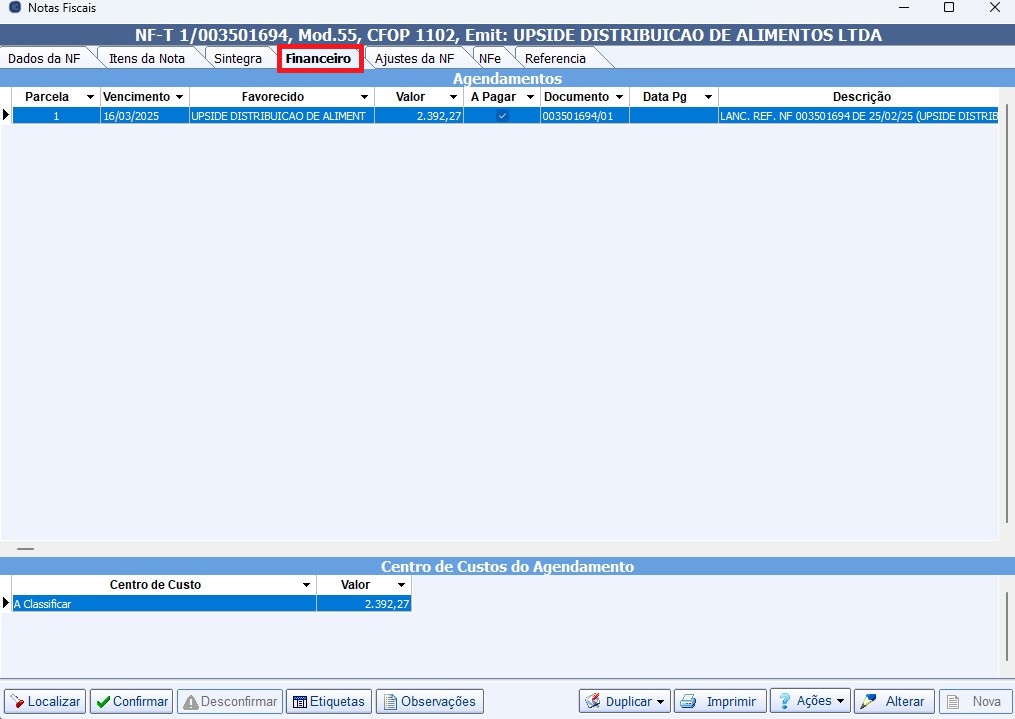Confirm the invoice with Confirmar
Viewport: 1015px width, 719px height.
(131, 701)
